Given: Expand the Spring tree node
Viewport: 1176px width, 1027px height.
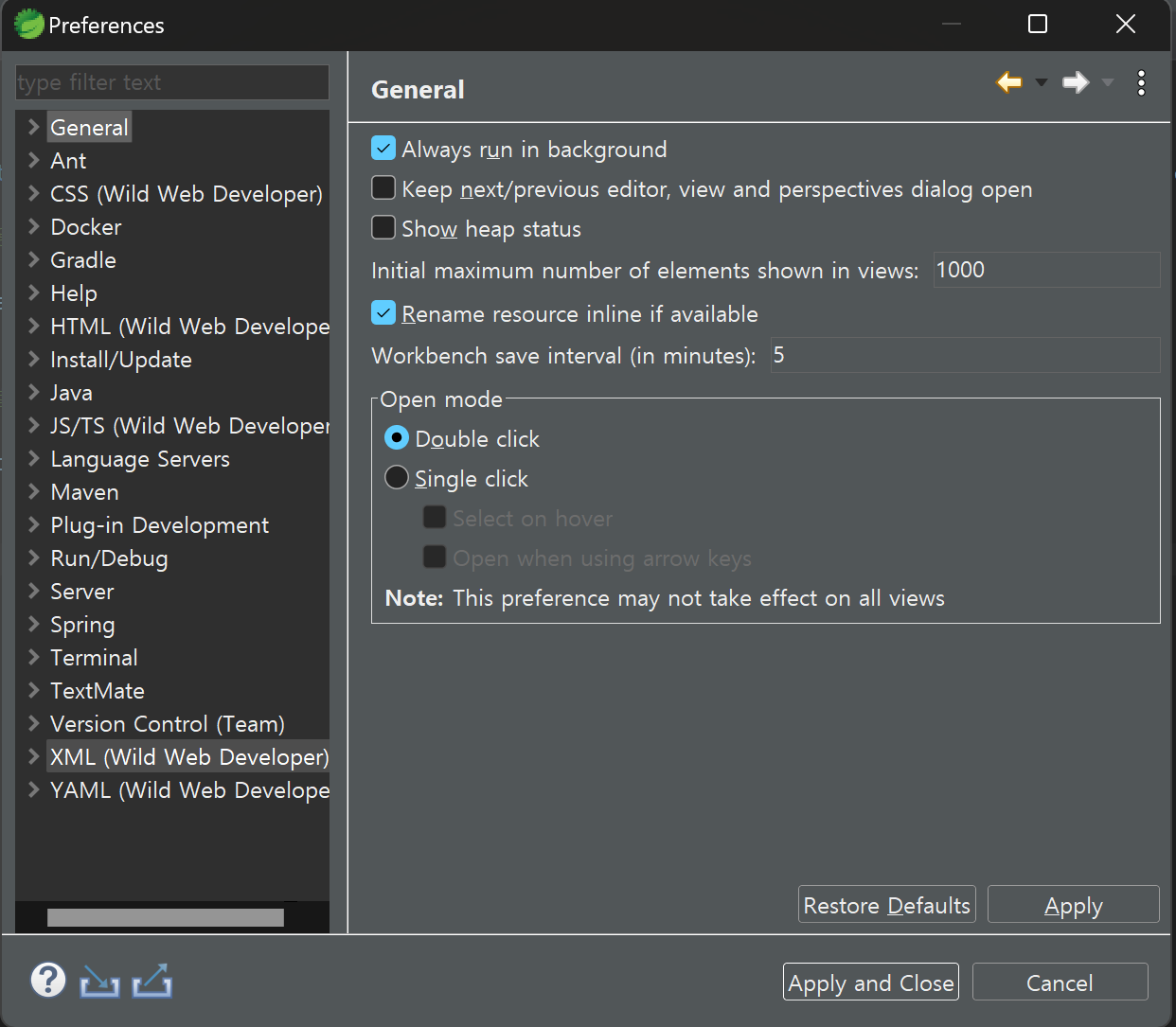Looking at the screenshot, I should coord(33,624).
